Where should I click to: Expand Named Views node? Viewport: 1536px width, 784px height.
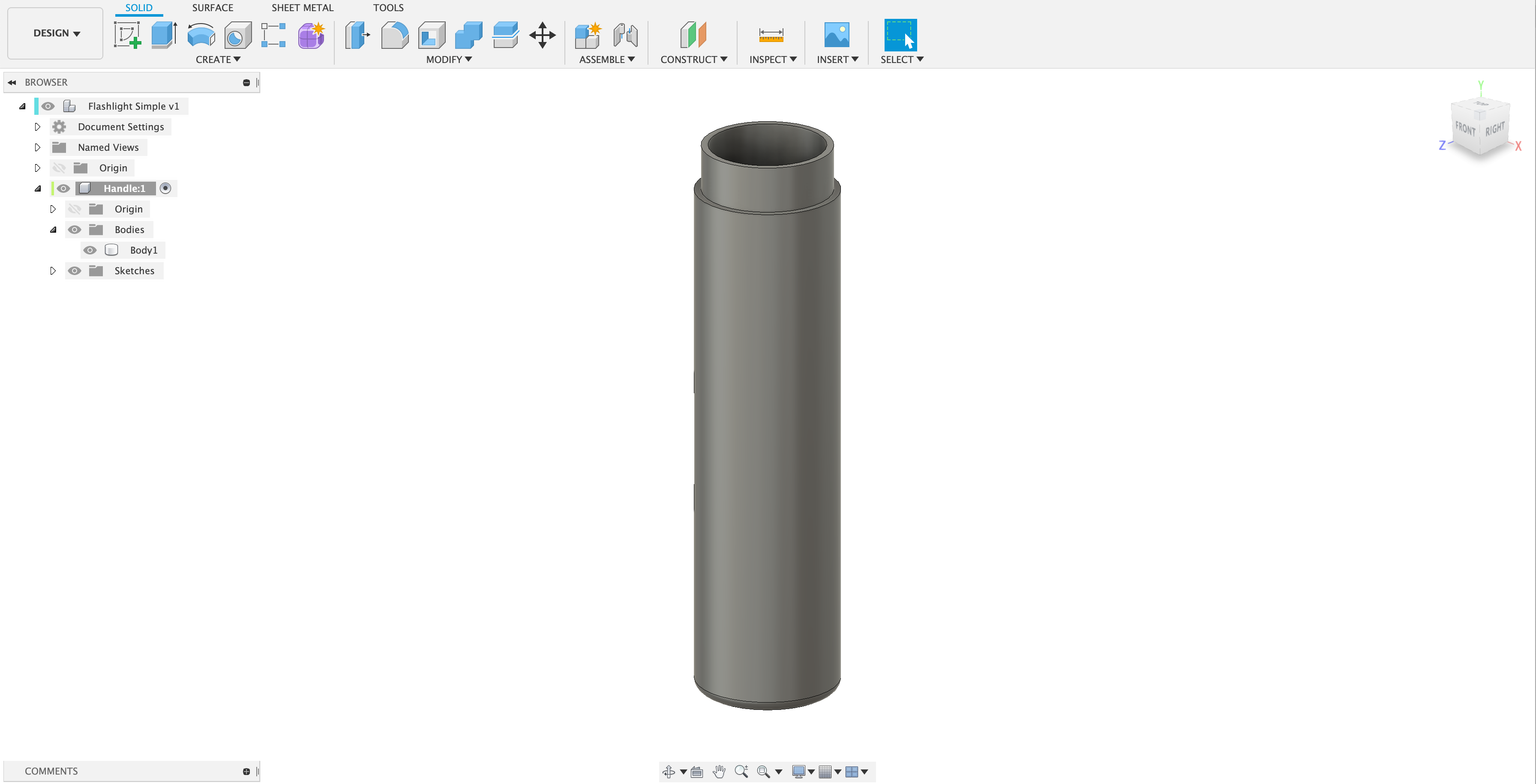(37, 147)
